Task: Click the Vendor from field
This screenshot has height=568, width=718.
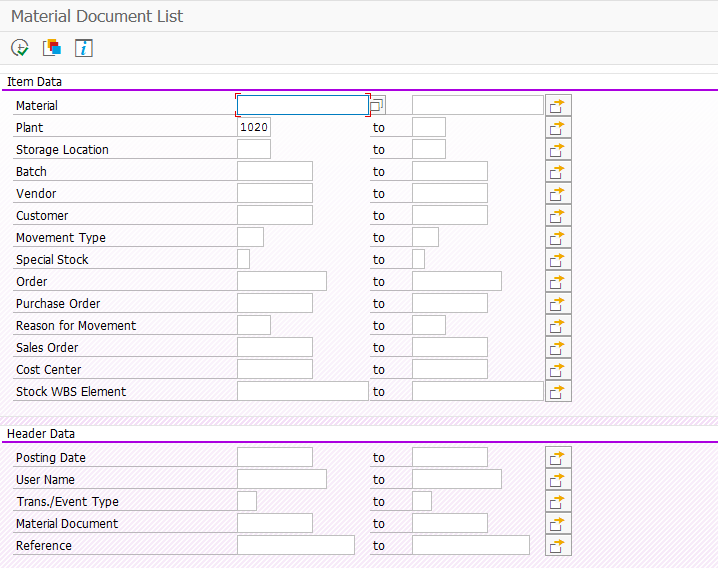Action: click(275, 193)
